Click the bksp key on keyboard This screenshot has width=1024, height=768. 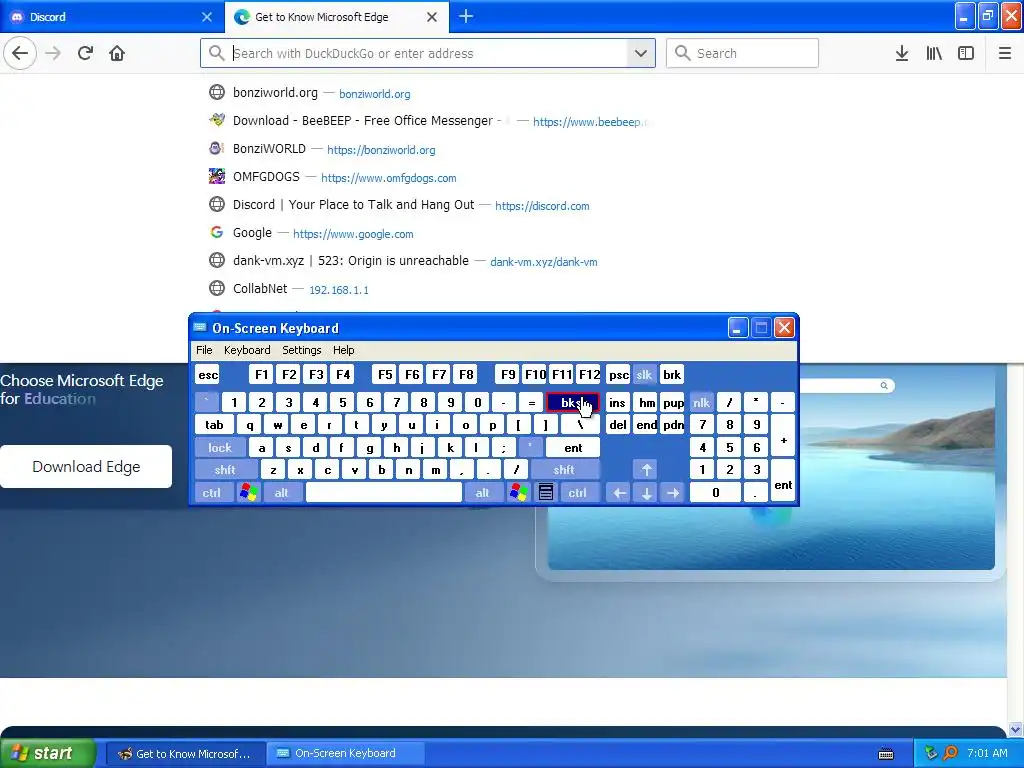[572, 403]
